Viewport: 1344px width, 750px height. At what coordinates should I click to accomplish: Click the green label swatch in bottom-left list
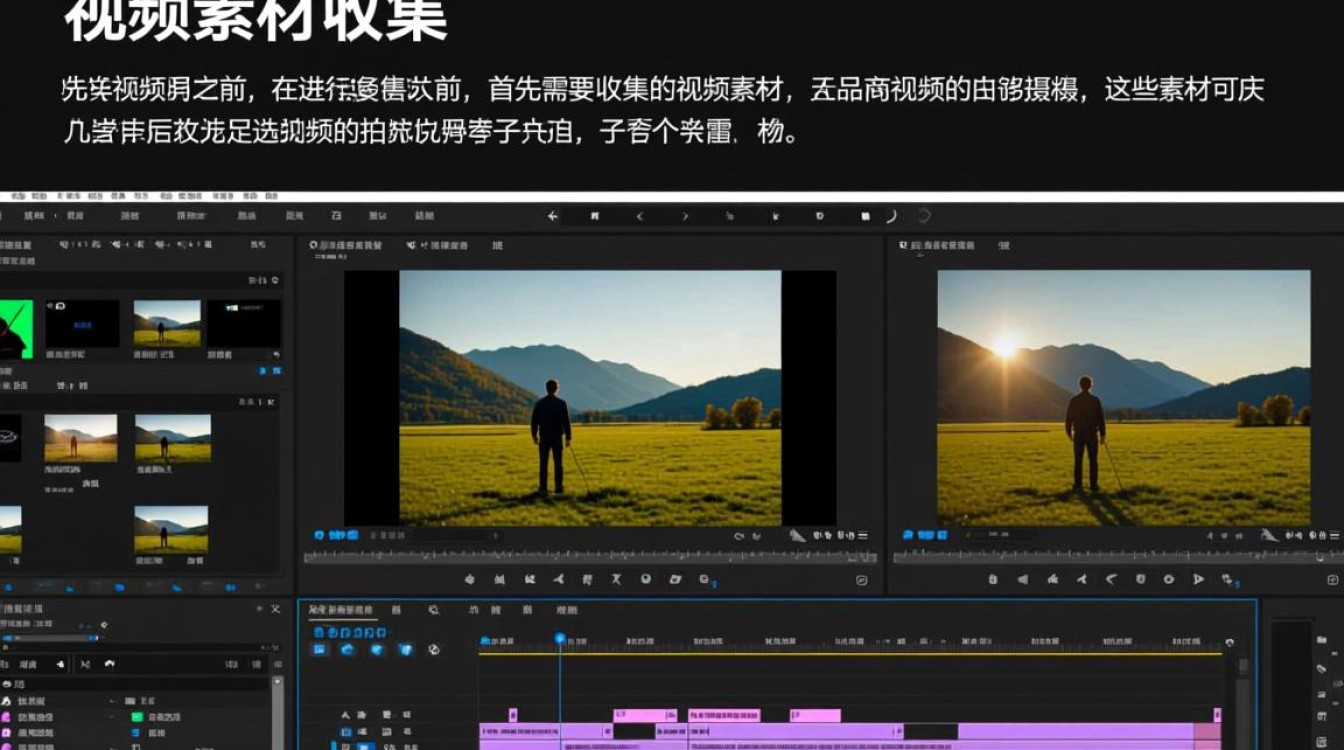(x=137, y=717)
